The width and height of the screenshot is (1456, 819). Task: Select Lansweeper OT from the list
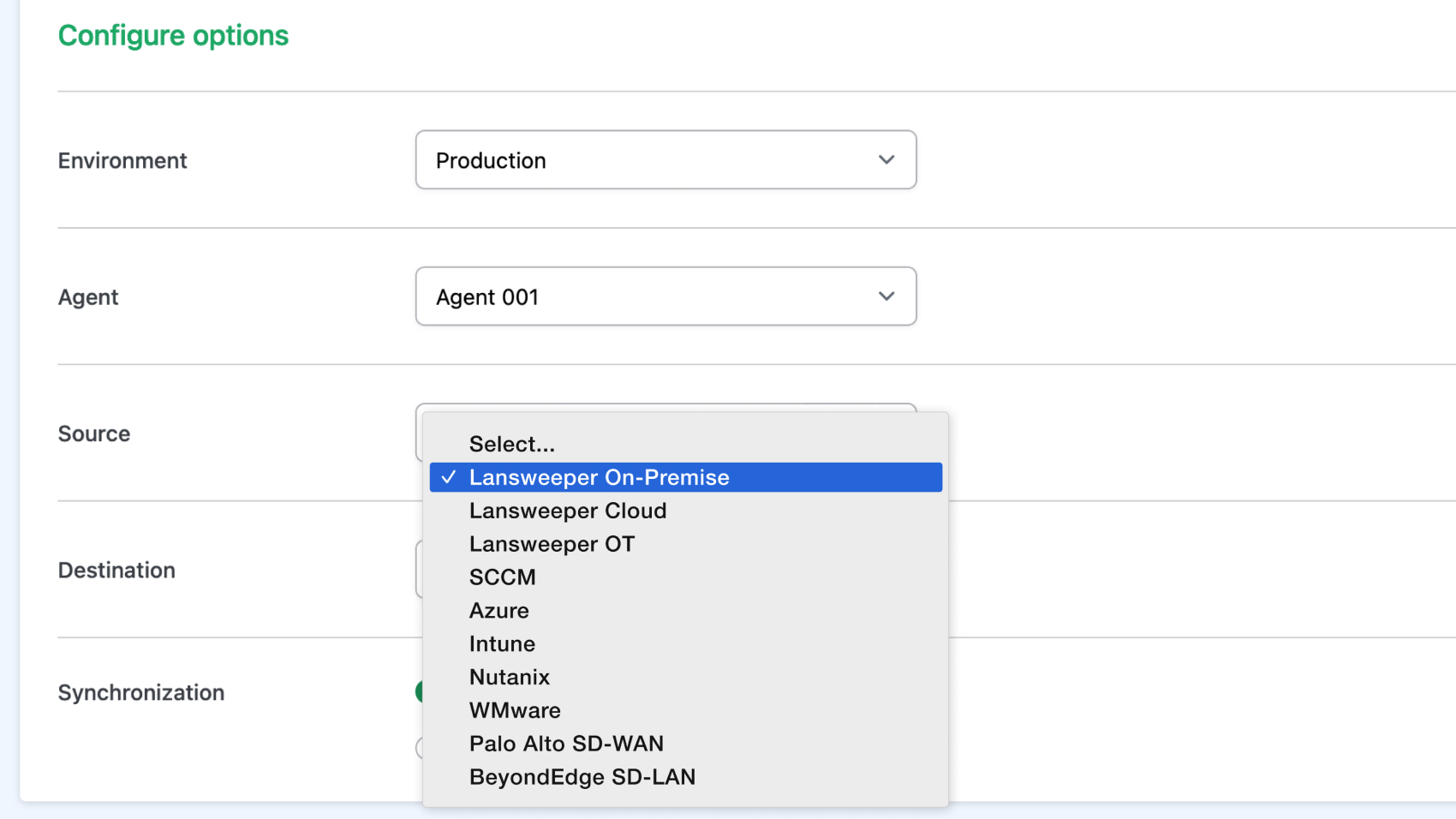click(552, 543)
